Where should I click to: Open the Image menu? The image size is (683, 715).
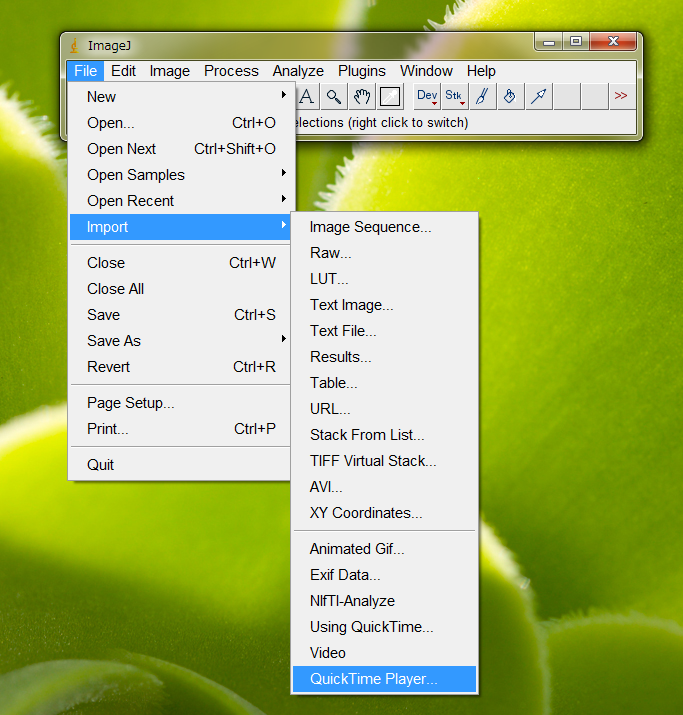coord(170,71)
